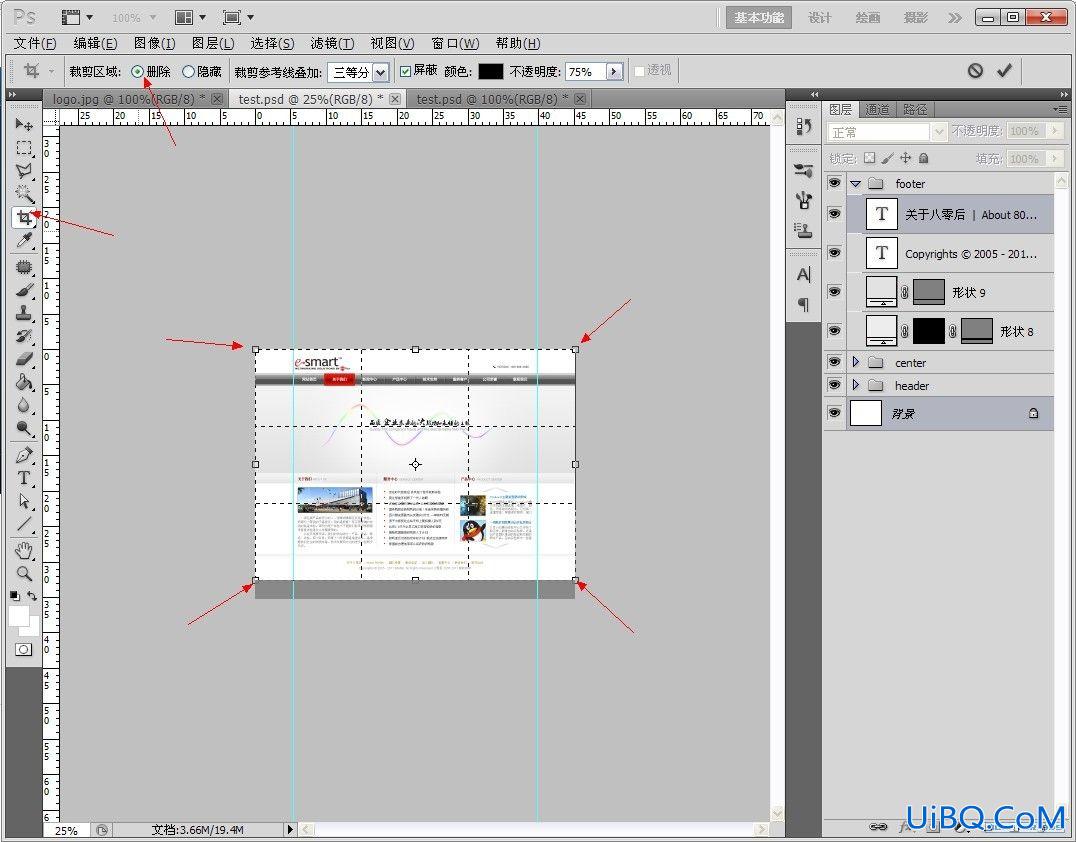The image size is (1076, 842).
Task: Select the Eraser tool
Action: point(24,359)
